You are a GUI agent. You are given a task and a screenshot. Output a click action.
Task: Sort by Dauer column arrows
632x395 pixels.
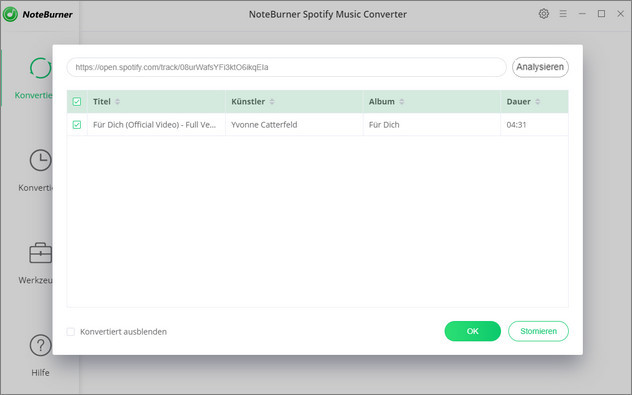pyautogui.click(x=537, y=102)
